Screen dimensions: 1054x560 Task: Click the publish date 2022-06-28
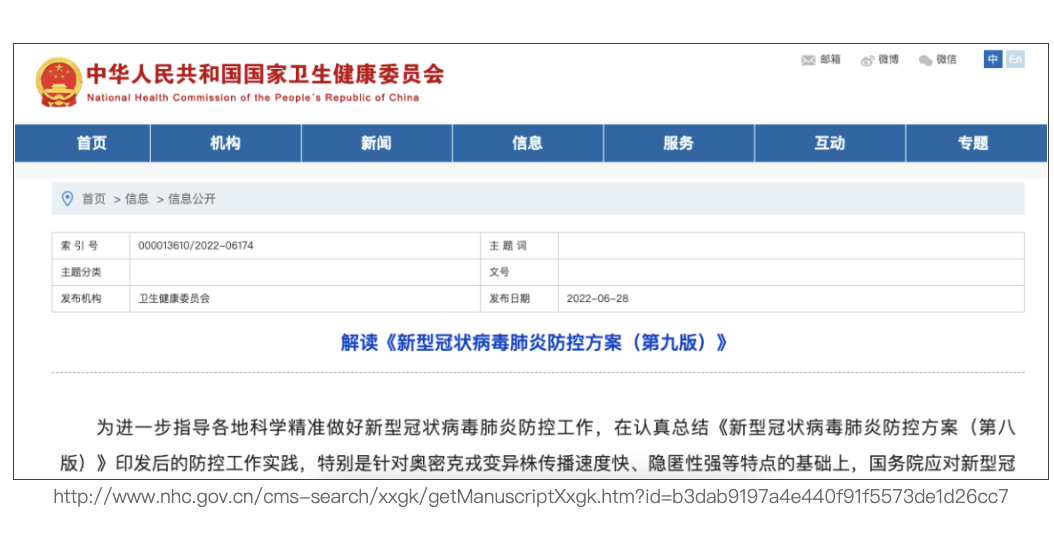(598, 298)
